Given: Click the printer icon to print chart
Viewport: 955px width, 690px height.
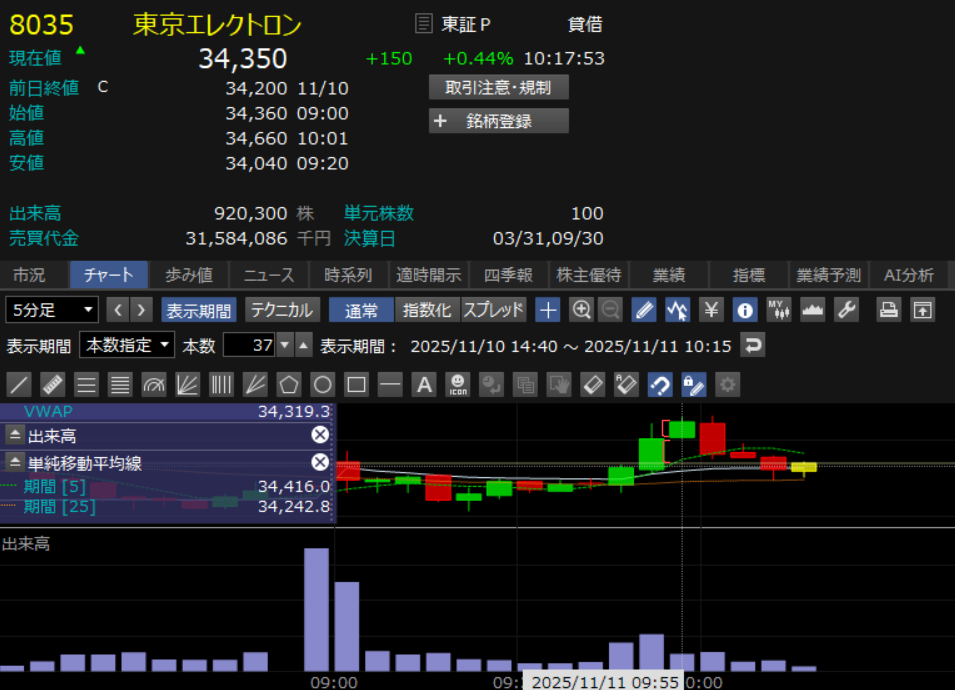Looking at the screenshot, I should click(887, 310).
